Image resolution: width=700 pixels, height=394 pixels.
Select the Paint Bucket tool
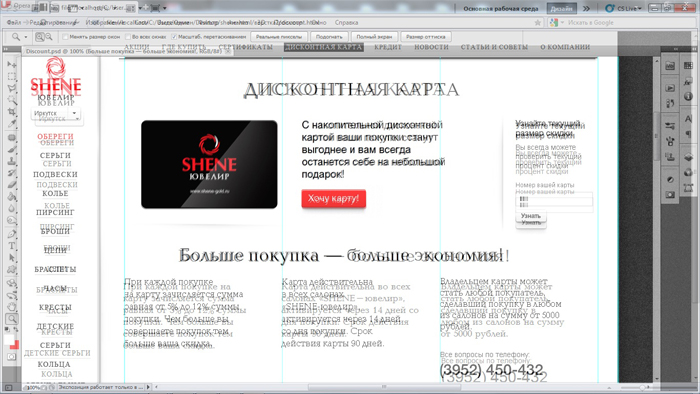click(12, 196)
